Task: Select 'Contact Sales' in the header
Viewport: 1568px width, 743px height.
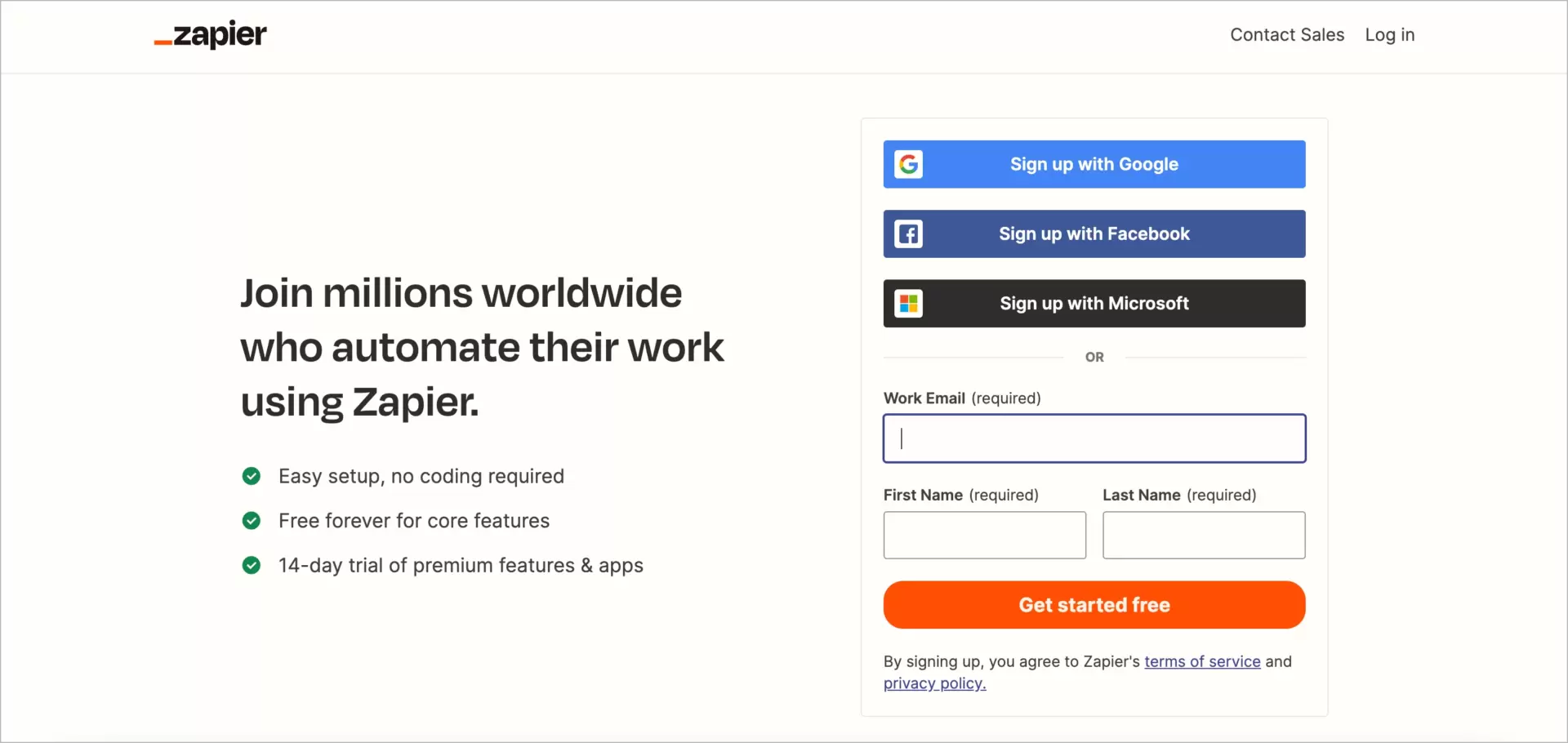Action: pos(1287,34)
